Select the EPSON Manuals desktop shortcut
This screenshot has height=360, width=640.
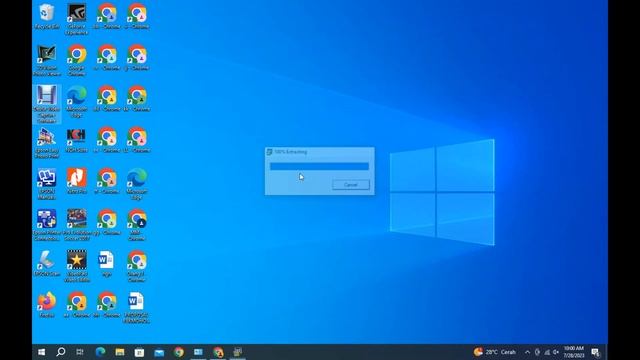click(x=47, y=184)
